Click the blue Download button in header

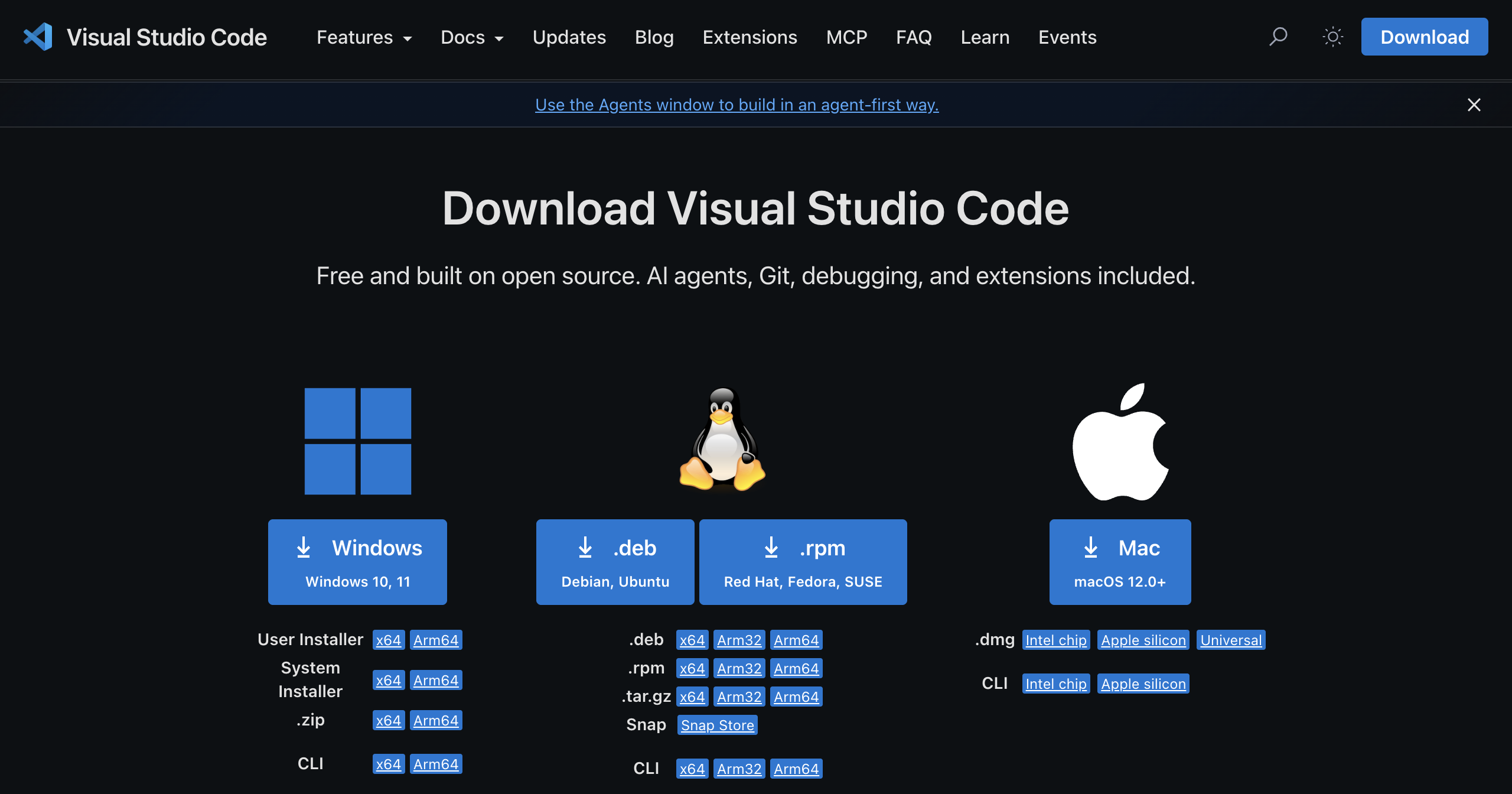pyautogui.click(x=1425, y=37)
